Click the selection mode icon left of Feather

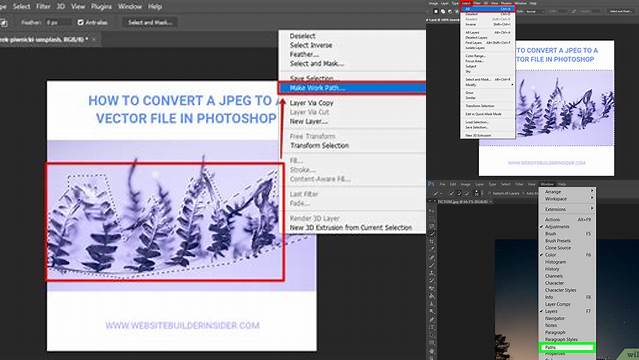click(x=4, y=23)
